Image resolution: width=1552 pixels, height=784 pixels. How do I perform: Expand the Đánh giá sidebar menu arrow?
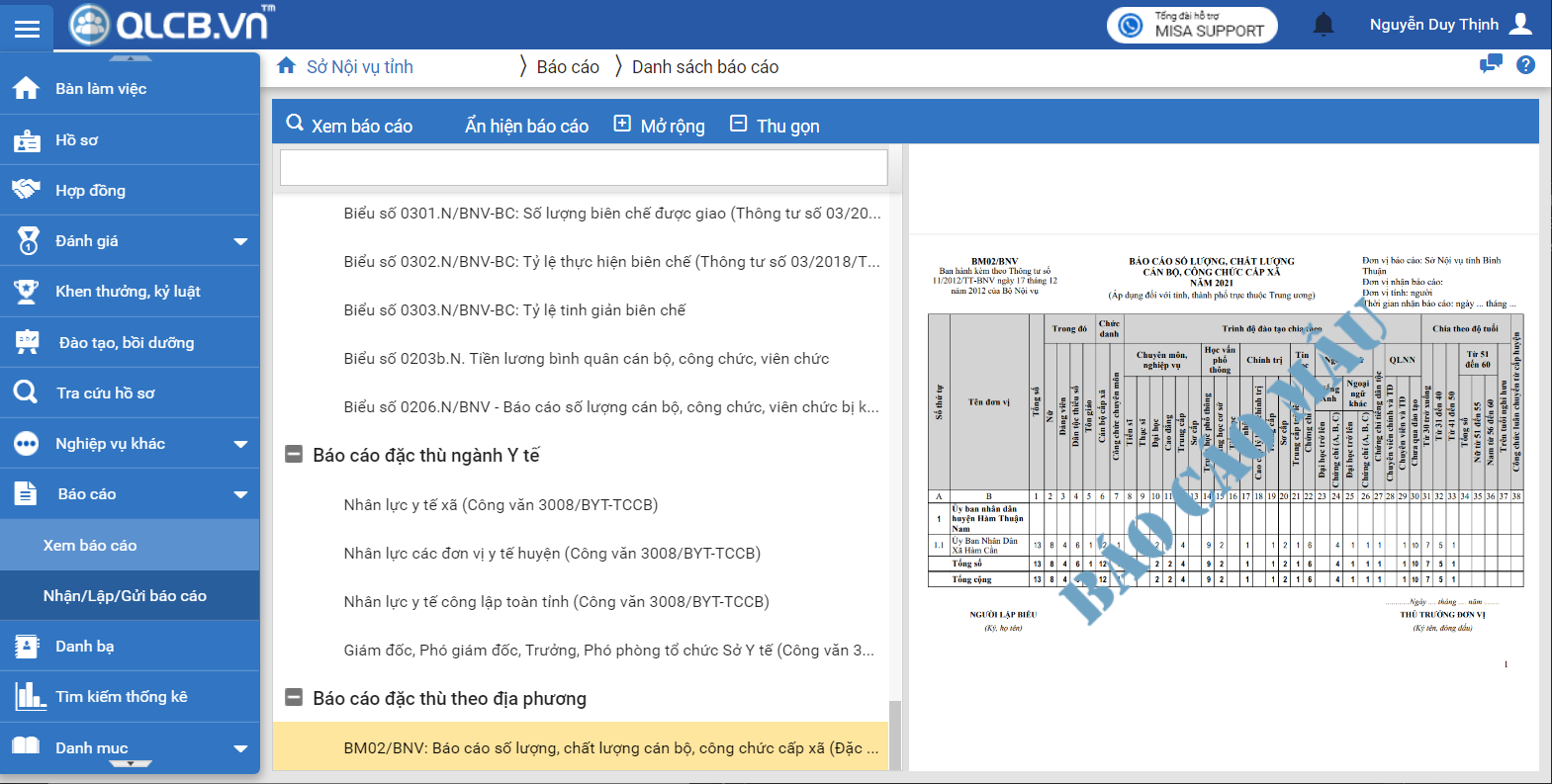(240, 241)
